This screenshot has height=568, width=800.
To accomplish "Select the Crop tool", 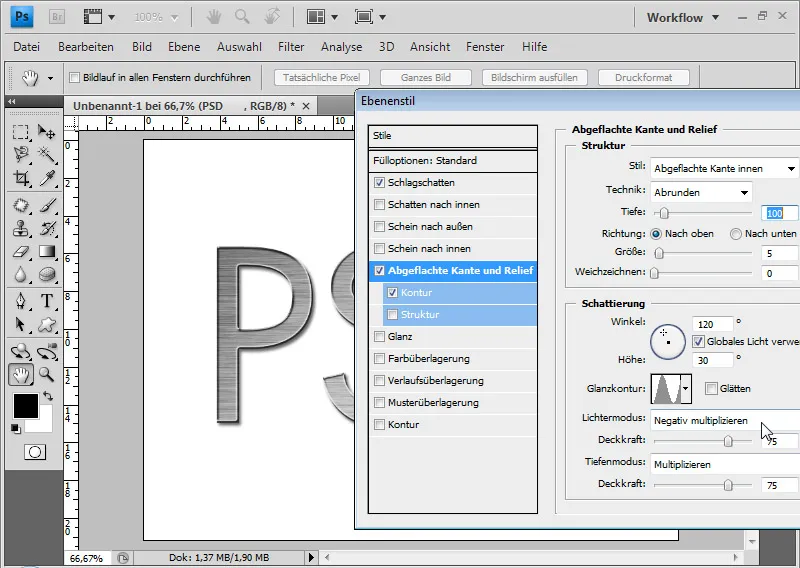I will (21, 178).
